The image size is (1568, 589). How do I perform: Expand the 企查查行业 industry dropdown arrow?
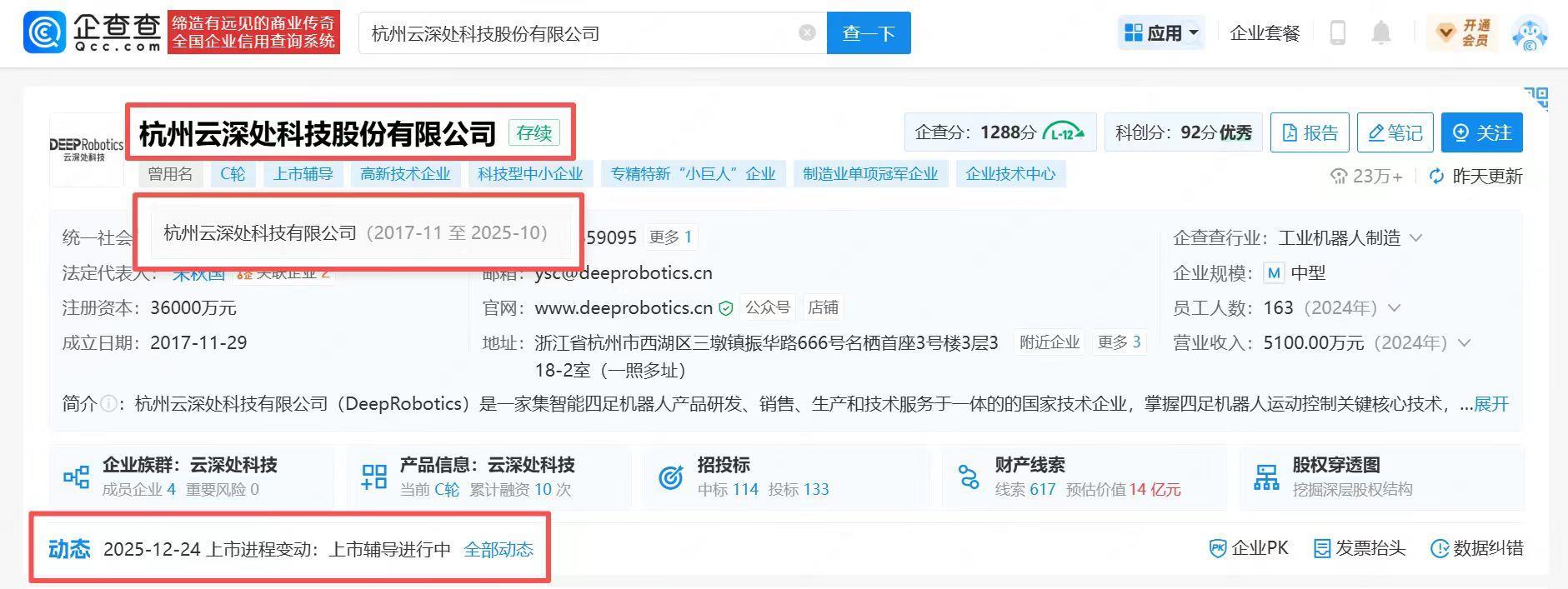[x=1415, y=238]
